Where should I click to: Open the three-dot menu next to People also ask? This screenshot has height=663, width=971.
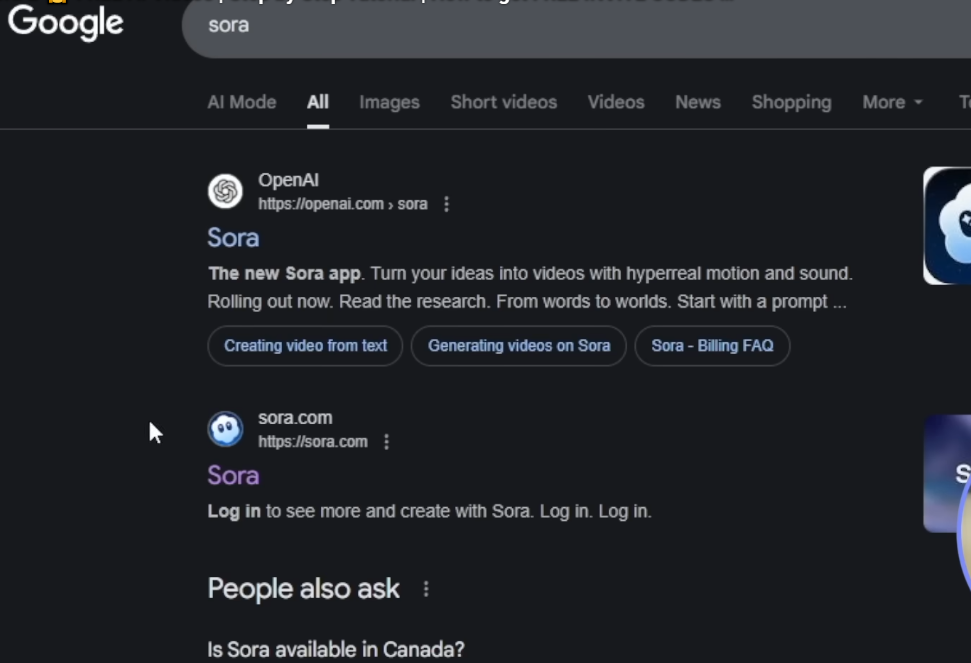(x=425, y=589)
